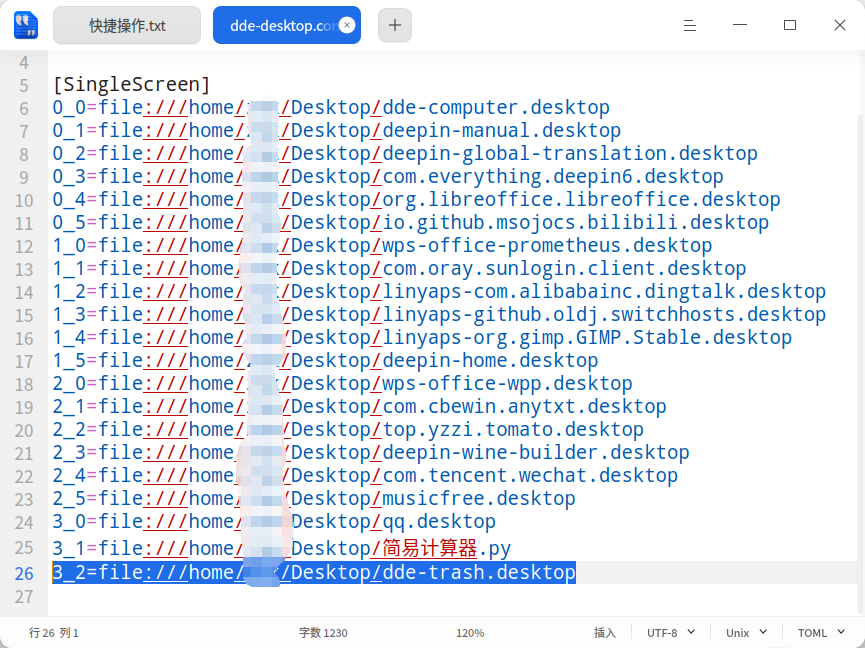This screenshot has width=865, height=648.
Task: Click the wps-office-prometheus.desktop line
Action: (382, 246)
